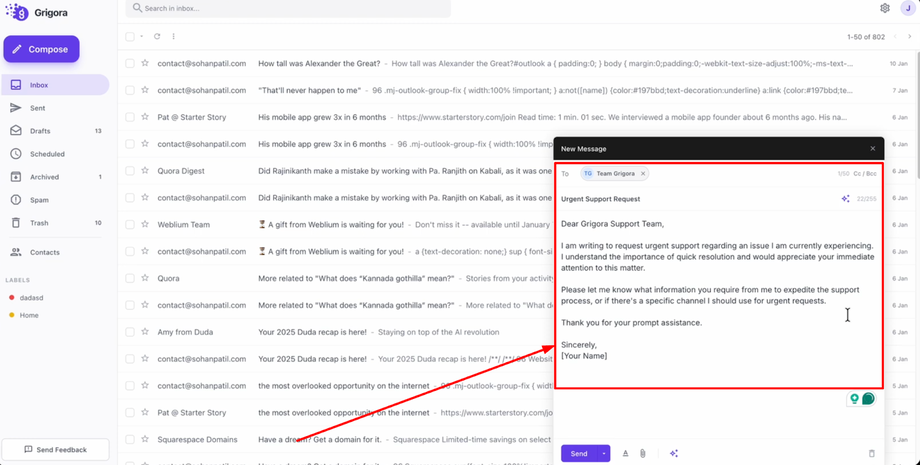This screenshot has height=465, width=920.
Task: Check the How tall was Alexander email checkbox
Action: tap(130, 63)
